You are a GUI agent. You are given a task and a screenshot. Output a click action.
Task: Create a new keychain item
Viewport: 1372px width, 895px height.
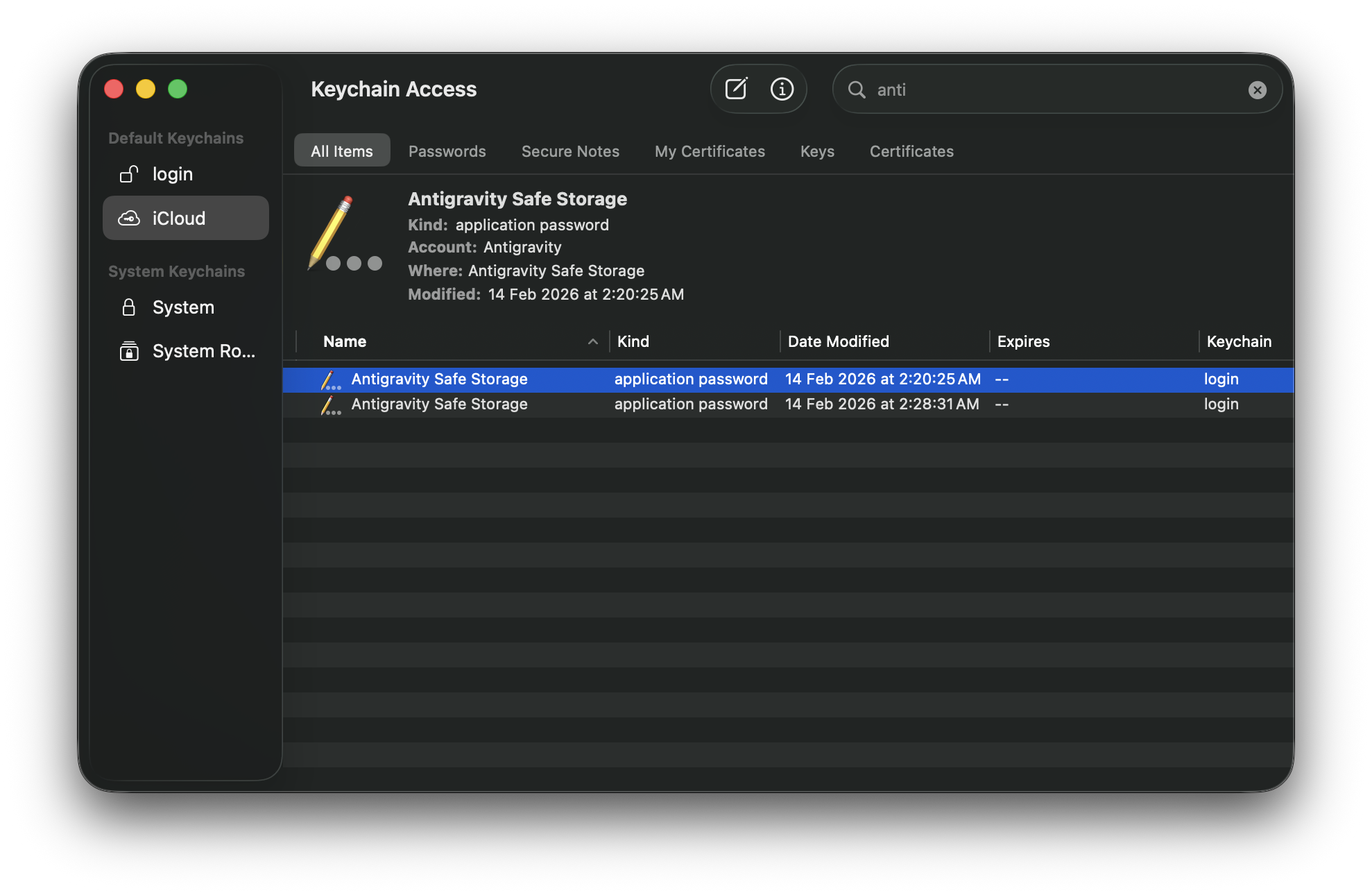pyautogui.click(x=736, y=89)
